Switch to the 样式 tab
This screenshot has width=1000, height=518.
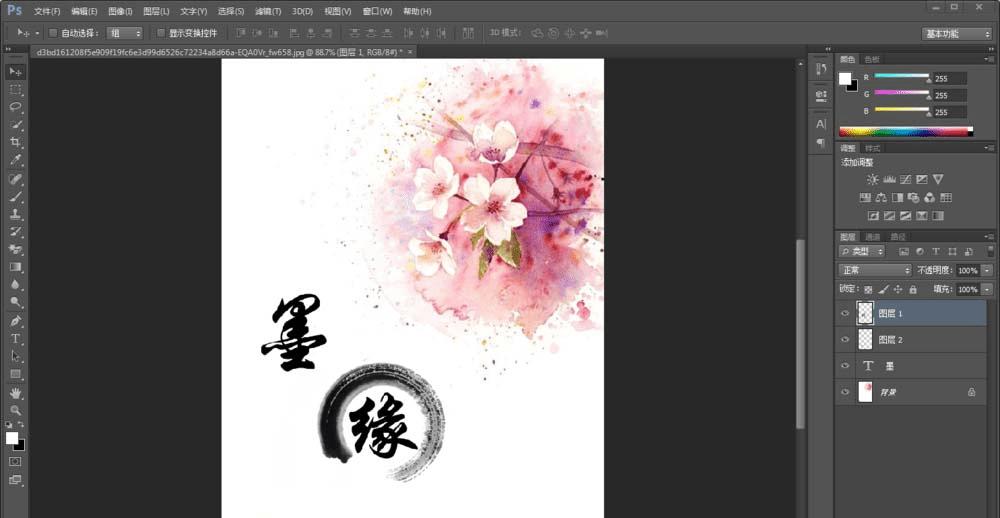(872, 148)
